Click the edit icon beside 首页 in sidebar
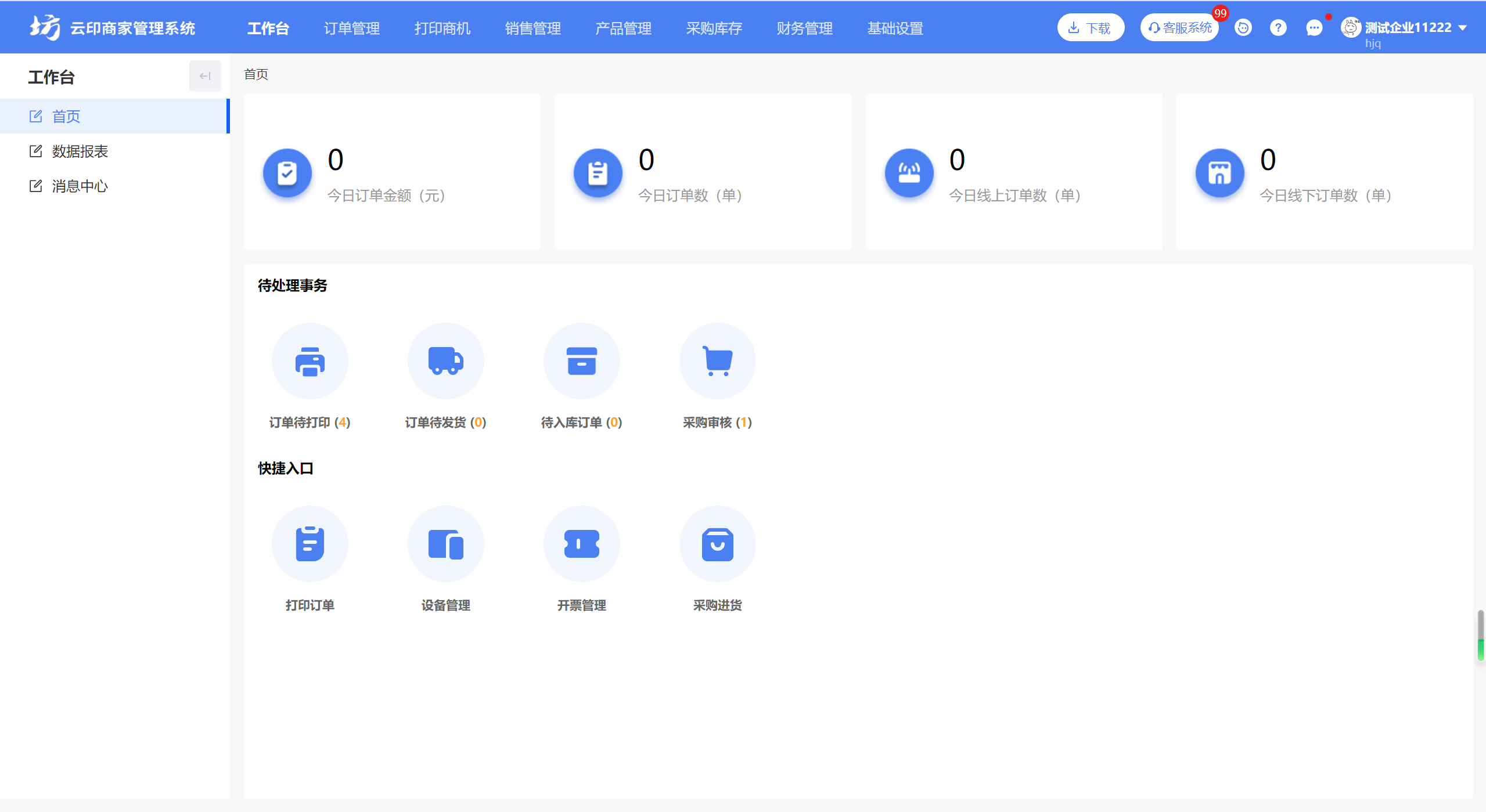Viewport: 1486px width, 812px height. tap(36, 116)
